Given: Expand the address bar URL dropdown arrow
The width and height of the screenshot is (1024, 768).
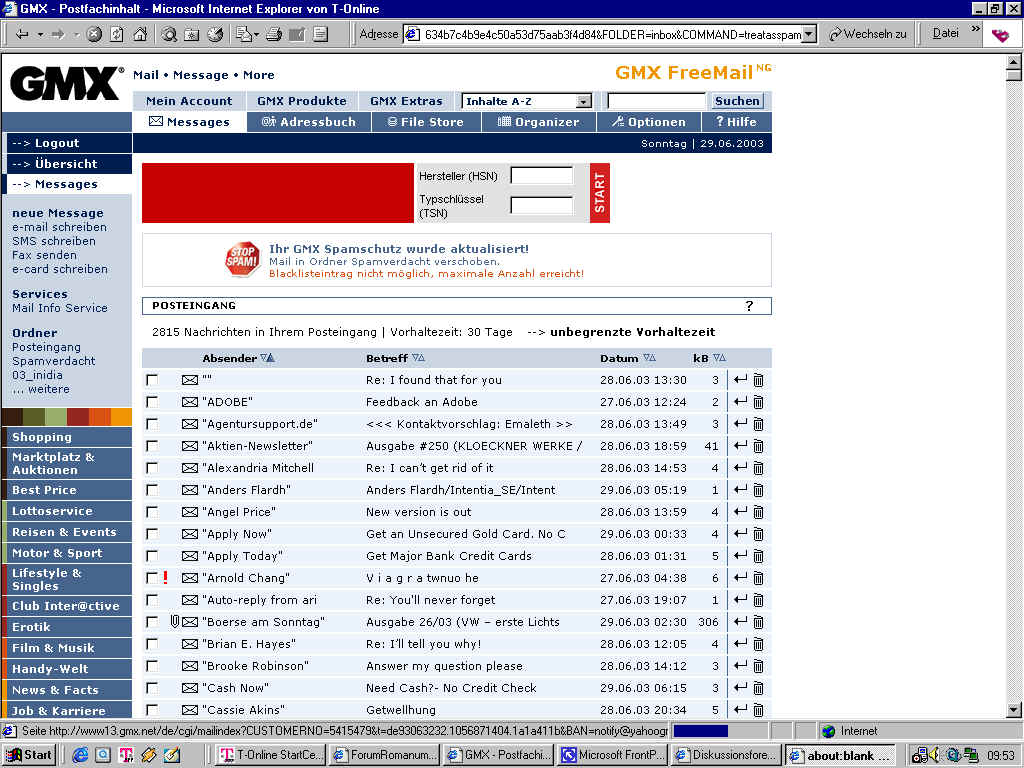Looking at the screenshot, I should tap(809, 34).
